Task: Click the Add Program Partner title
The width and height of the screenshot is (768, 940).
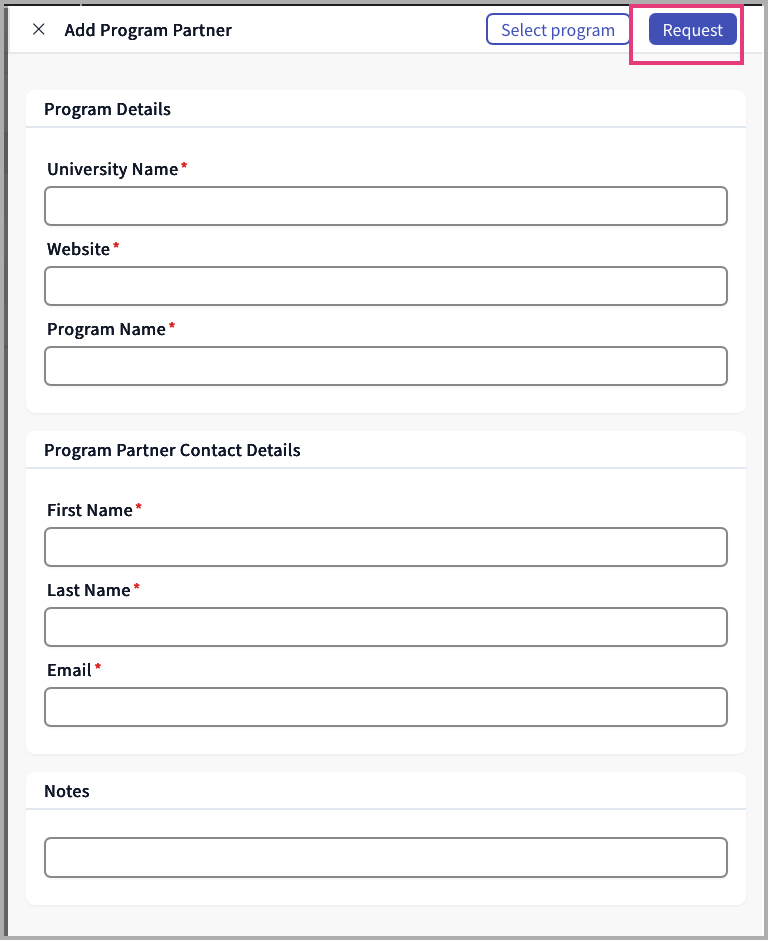Action: 148,30
